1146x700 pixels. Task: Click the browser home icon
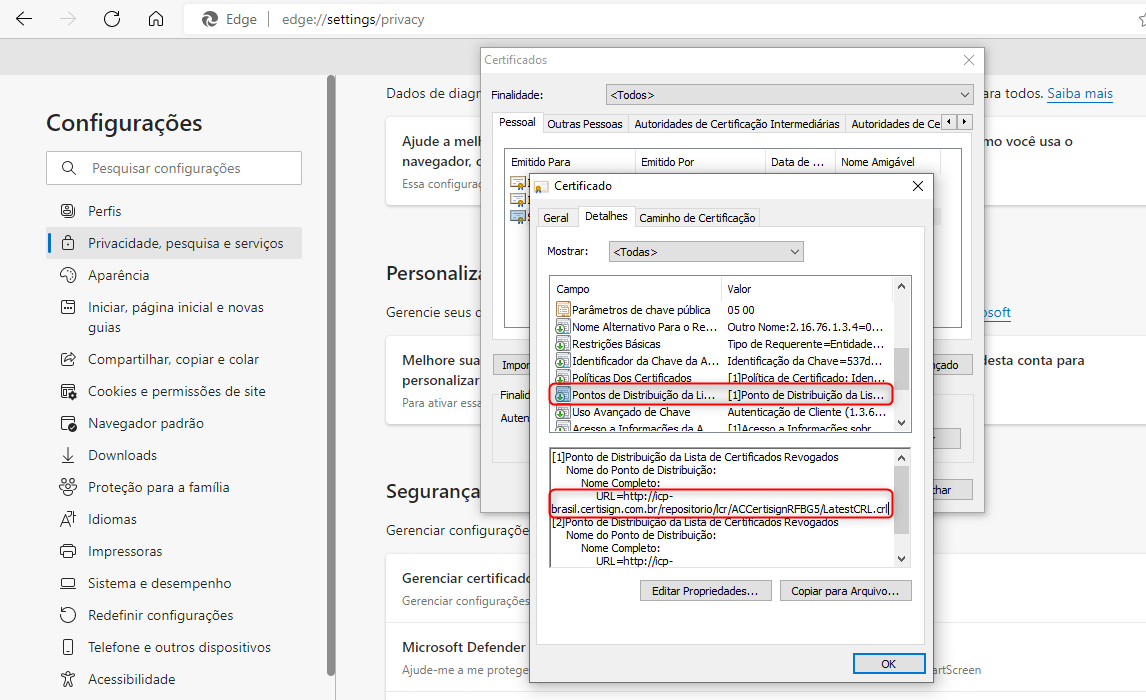155,19
